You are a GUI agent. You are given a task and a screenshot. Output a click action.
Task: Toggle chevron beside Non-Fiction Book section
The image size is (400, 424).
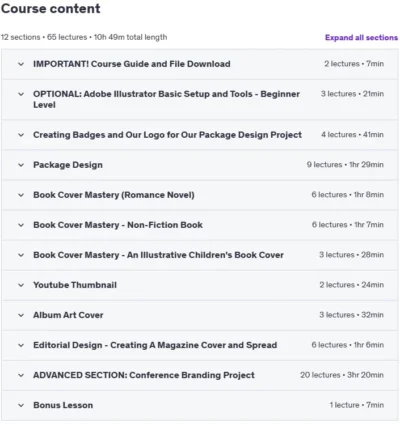point(21,225)
